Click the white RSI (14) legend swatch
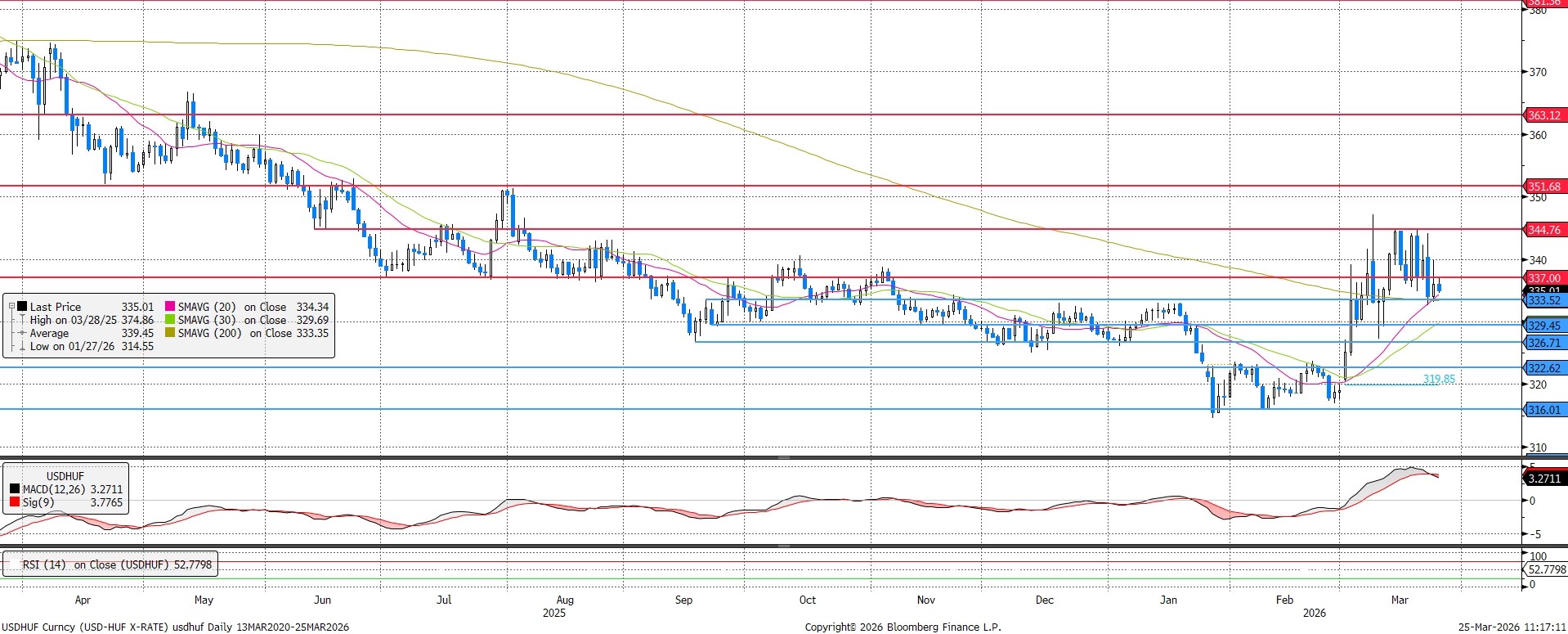This screenshot has width=1568, height=634. [15, 564]
